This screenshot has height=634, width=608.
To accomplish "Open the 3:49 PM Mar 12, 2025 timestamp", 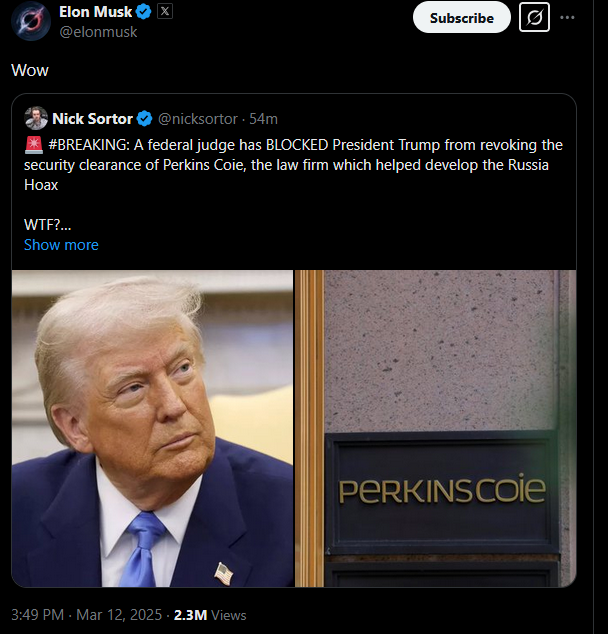I will [x=87, y=615].
